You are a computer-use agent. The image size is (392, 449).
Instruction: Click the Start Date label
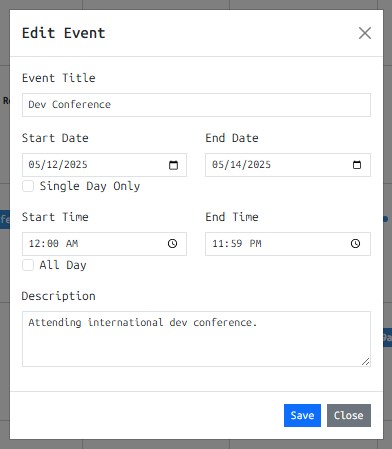coord(55,138)
